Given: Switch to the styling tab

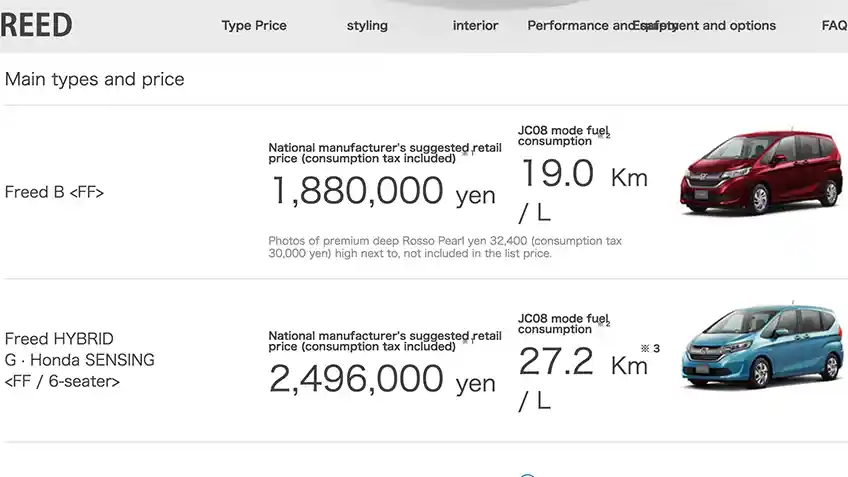Looking at the screenshot, I should pos(367,26).
